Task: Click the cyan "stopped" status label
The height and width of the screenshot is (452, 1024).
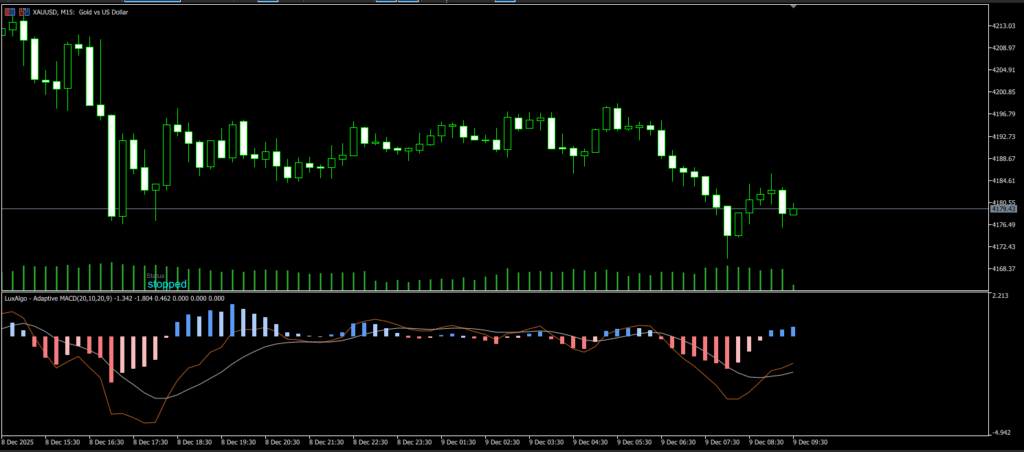Action: (x=167, y=284)
